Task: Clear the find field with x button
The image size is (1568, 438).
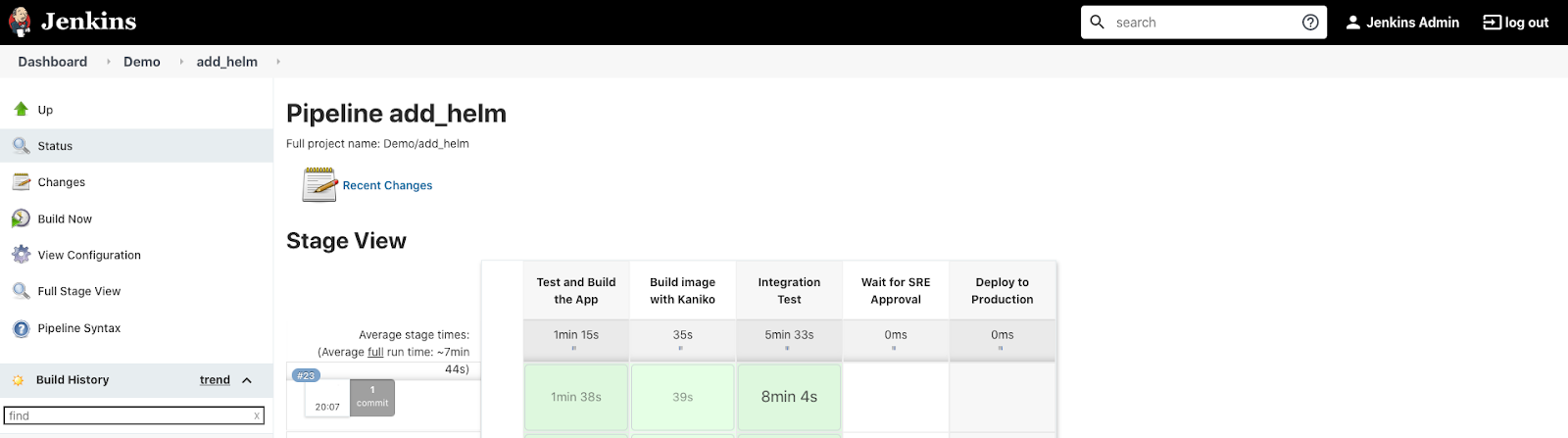Action: pyautogui.click(x=257, y=416)
